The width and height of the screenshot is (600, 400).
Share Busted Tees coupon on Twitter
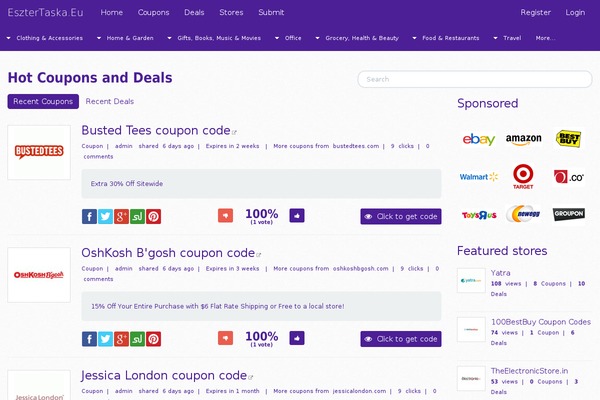pyautogui.click(x=105, y=216)
